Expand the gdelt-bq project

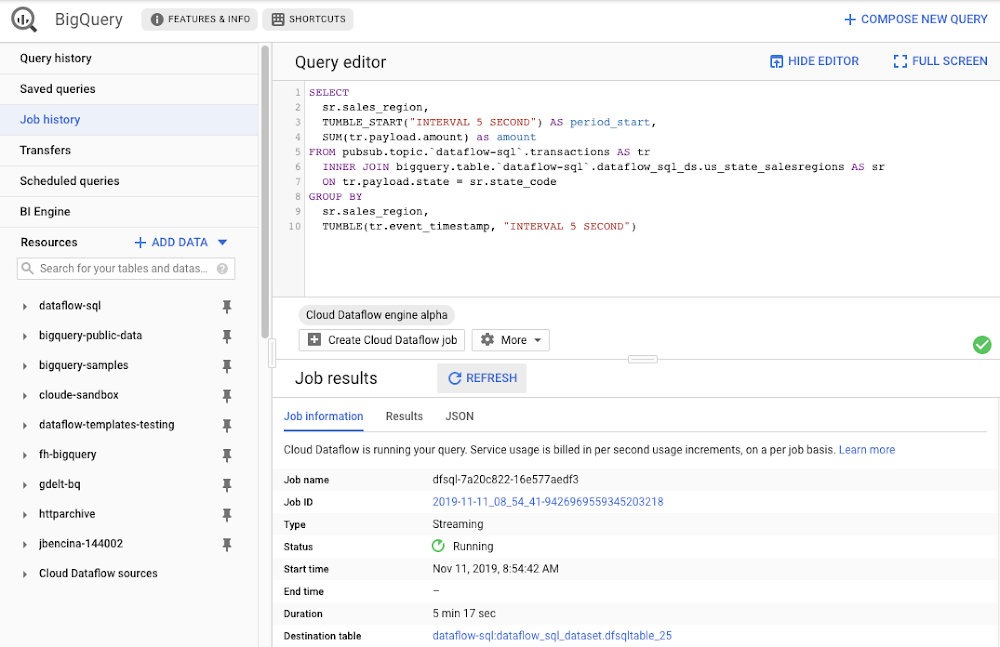tap(25, 485)
